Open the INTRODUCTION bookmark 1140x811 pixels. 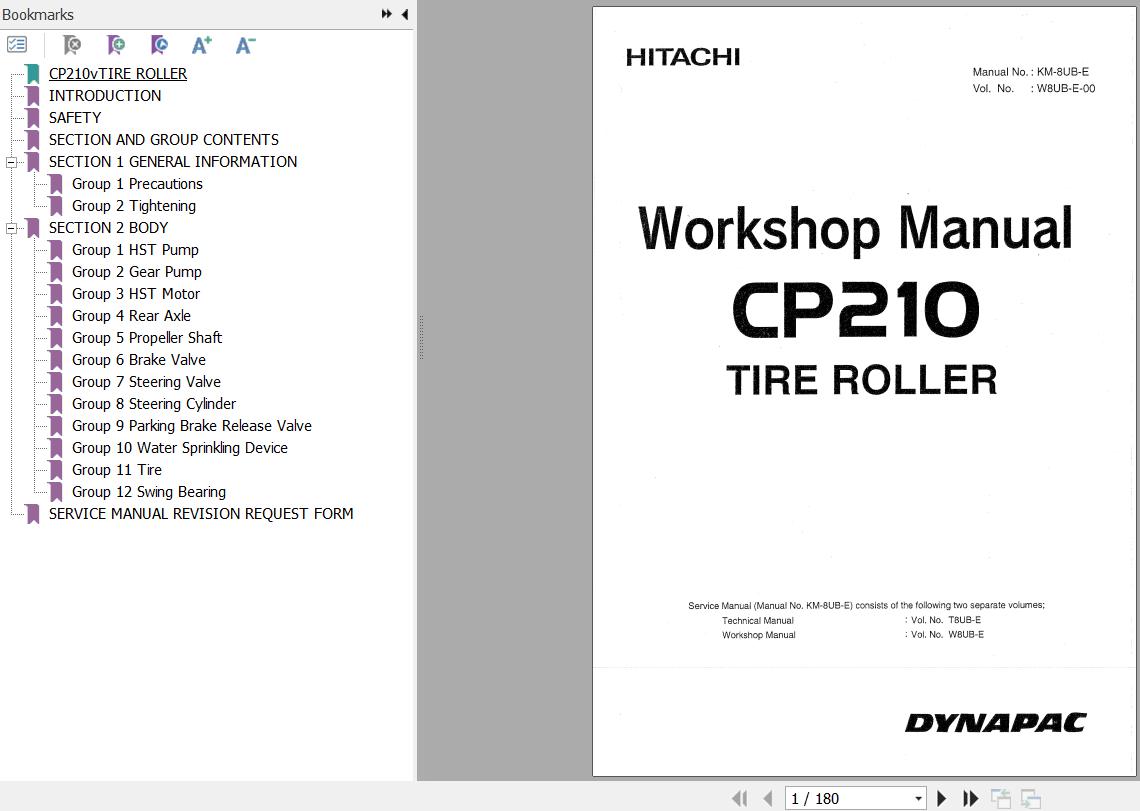coord(105,95)
